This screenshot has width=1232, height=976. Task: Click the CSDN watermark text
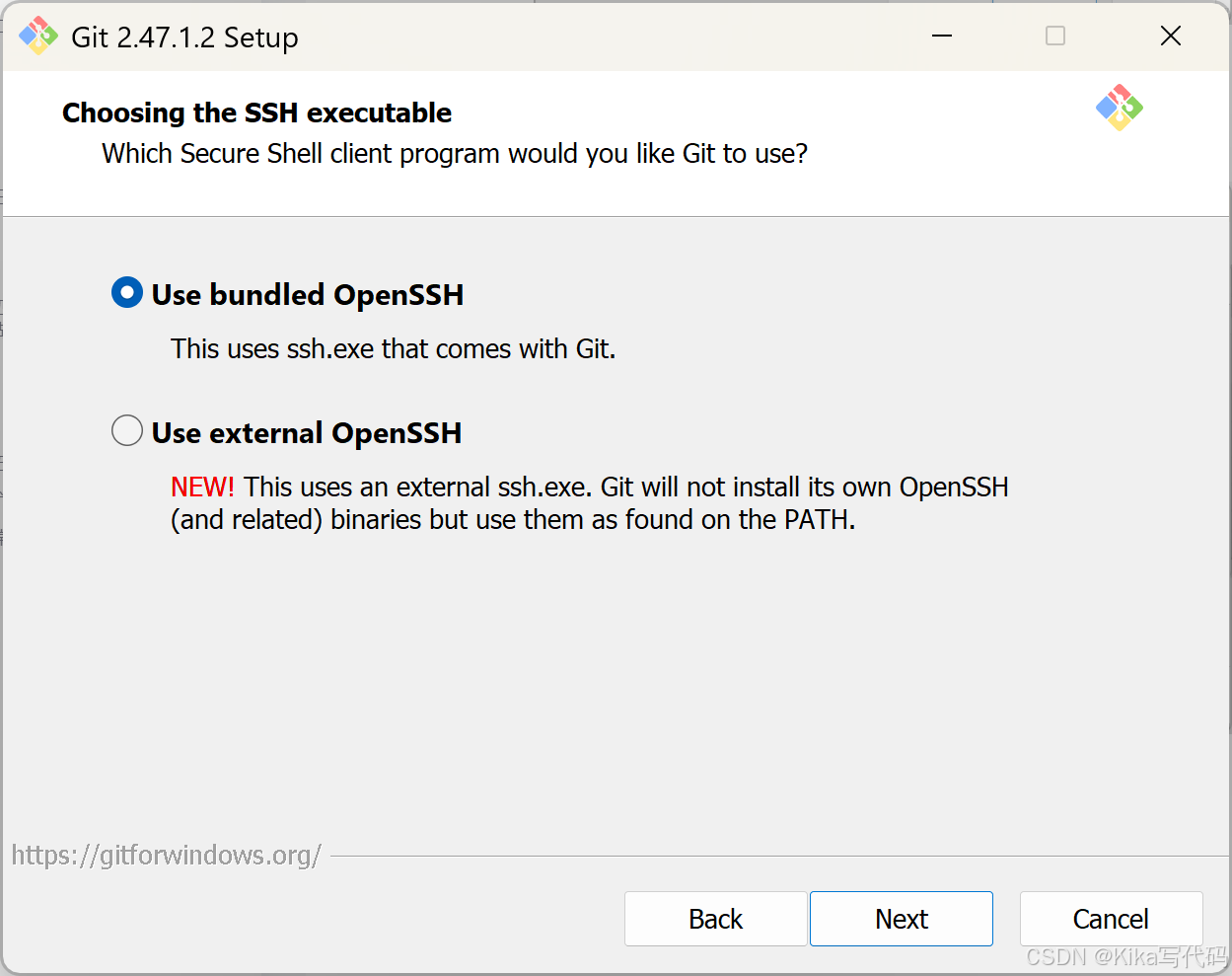[x=1125, y=957]
